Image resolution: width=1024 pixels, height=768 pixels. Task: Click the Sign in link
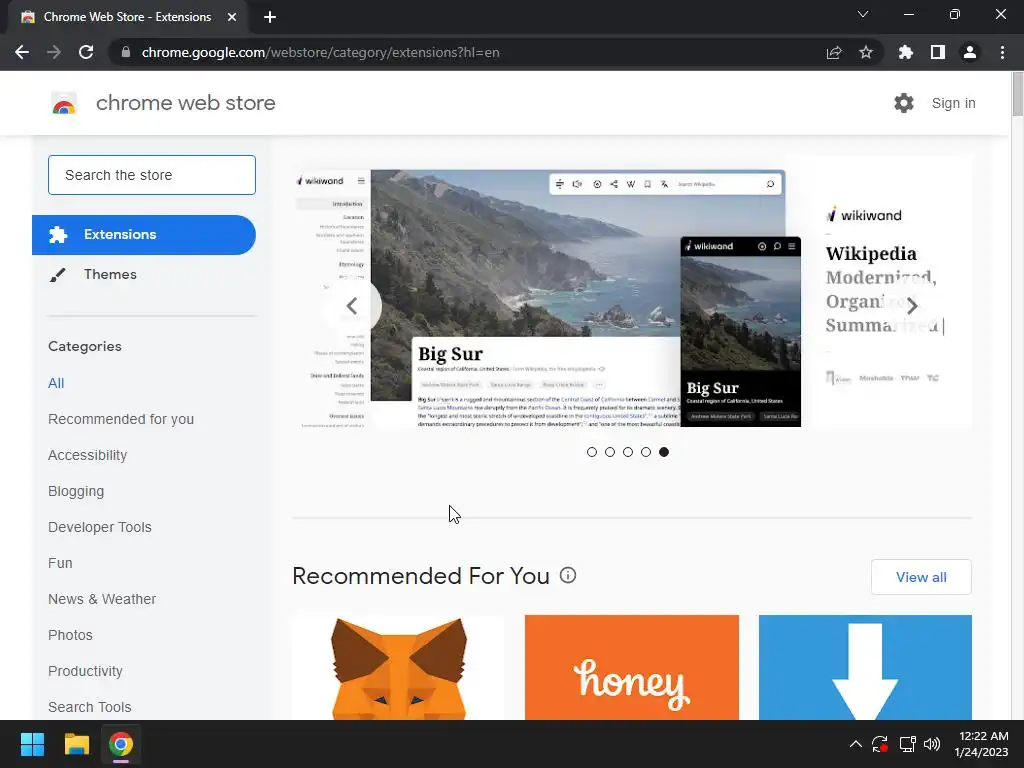(x=953, y=103)
